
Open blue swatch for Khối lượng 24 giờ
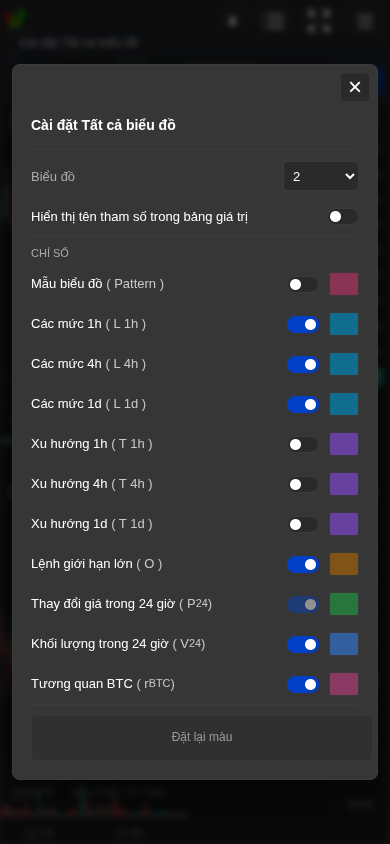pyautogui.click(x=344, y=644)
